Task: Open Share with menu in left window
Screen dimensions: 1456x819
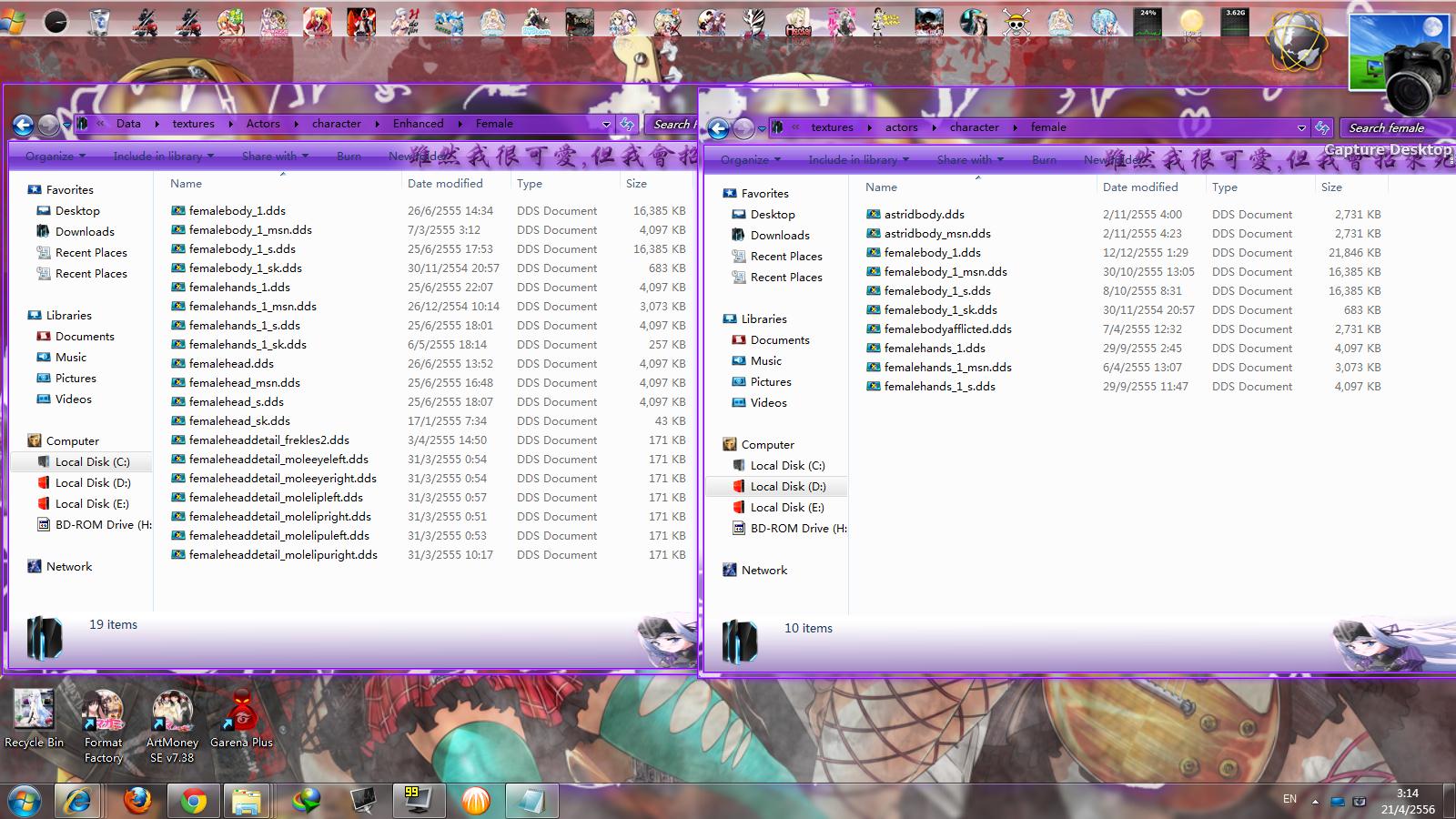Action: coord(275,157)
